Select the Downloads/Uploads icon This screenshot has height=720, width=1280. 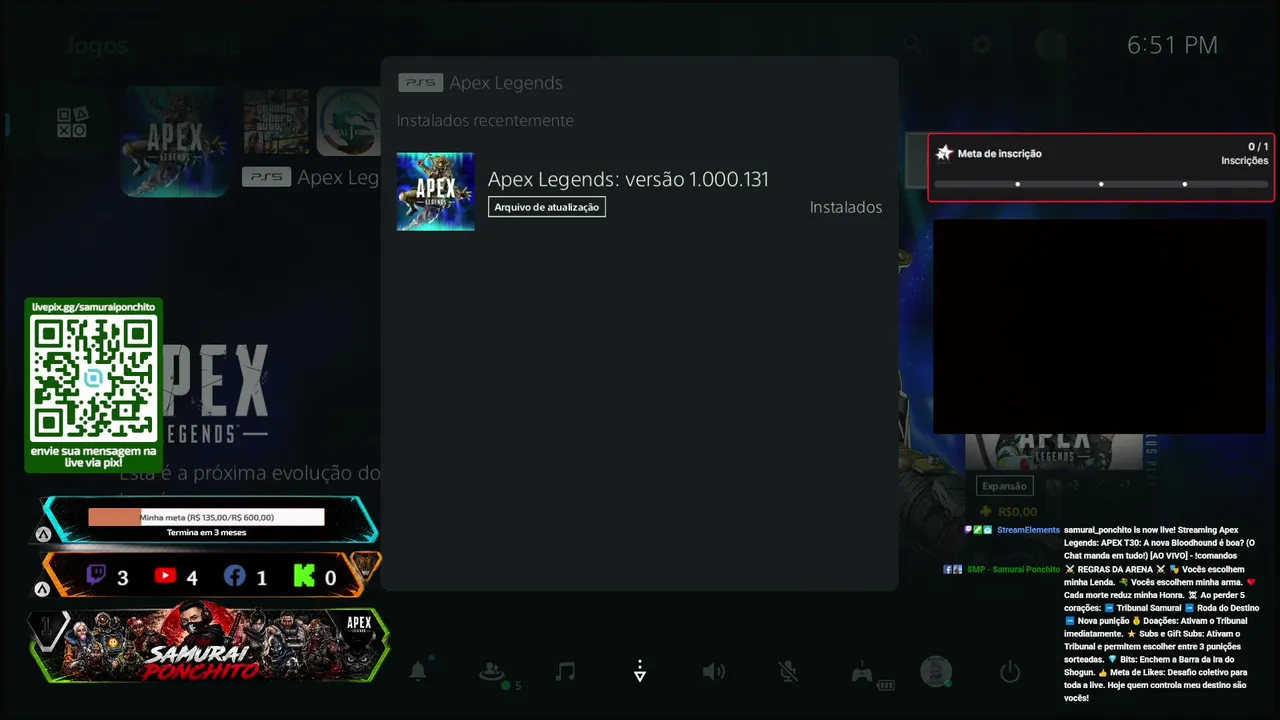pos(640,671)
